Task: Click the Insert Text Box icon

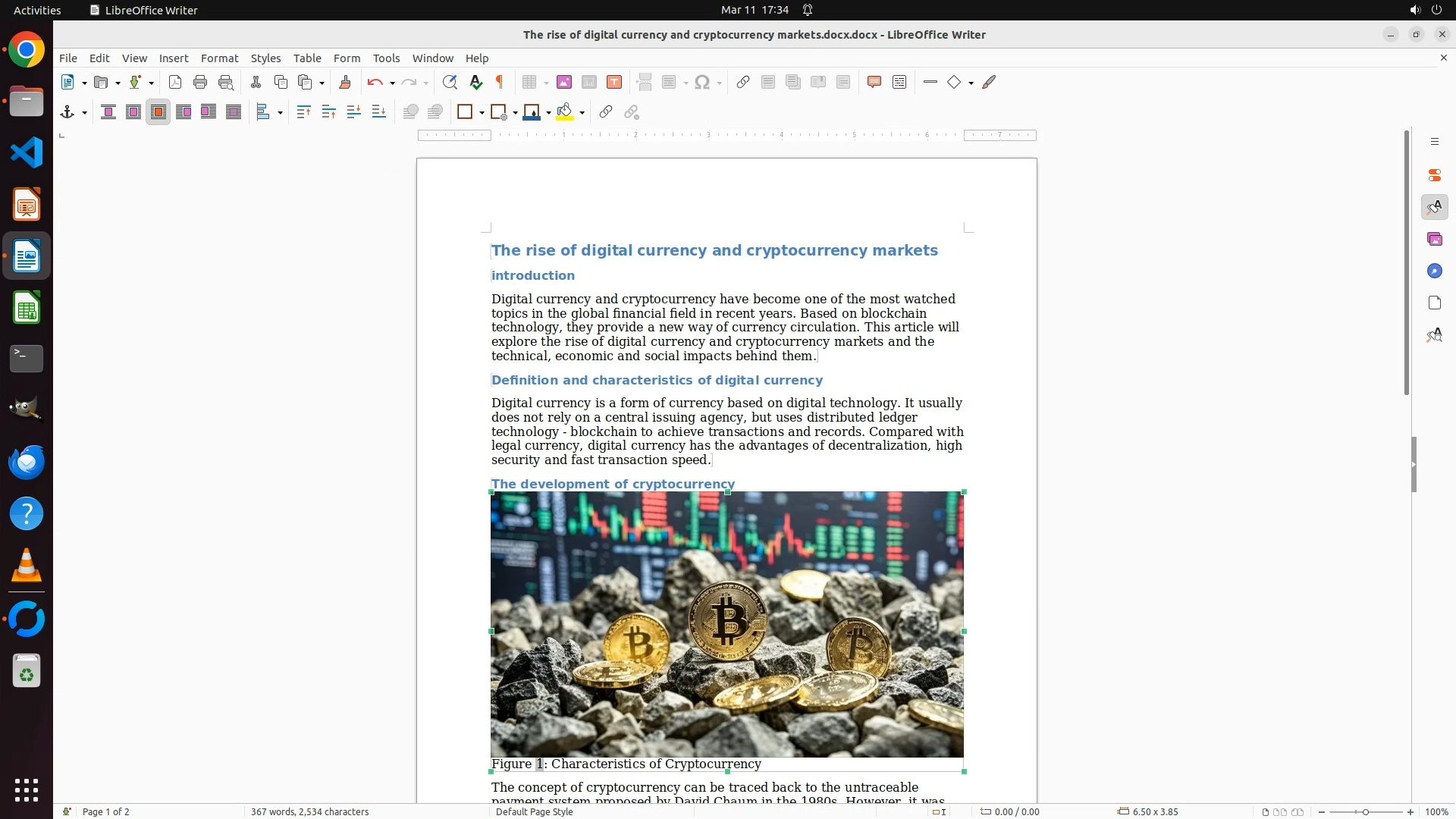Action: pos(614,83)
